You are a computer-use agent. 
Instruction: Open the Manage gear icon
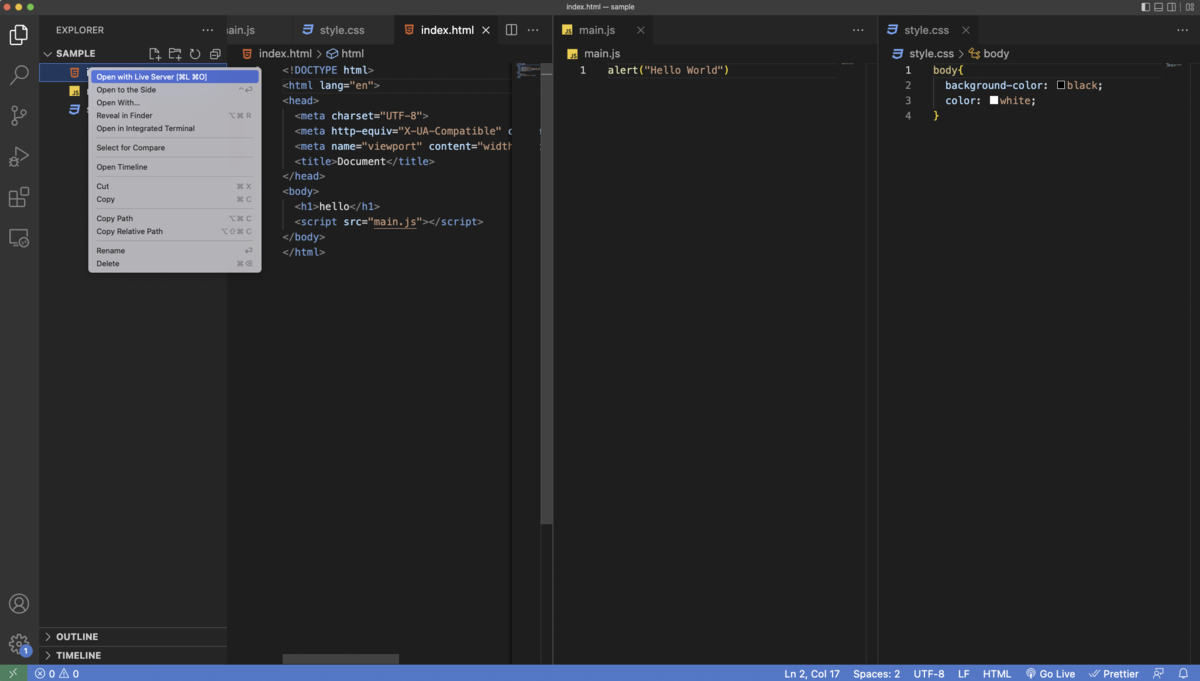pyautogui.click(x=19, y=644)
